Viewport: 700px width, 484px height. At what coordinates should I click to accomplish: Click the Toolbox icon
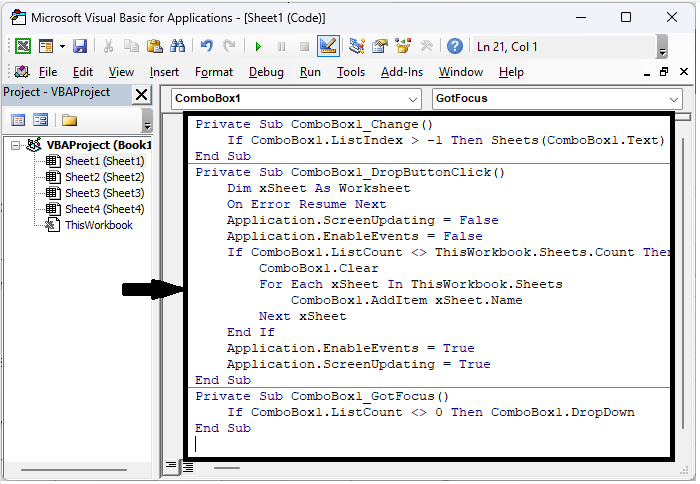(426, 46)
